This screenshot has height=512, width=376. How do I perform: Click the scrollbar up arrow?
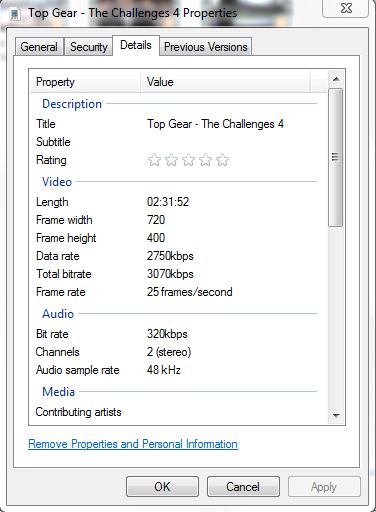(336, 79)
